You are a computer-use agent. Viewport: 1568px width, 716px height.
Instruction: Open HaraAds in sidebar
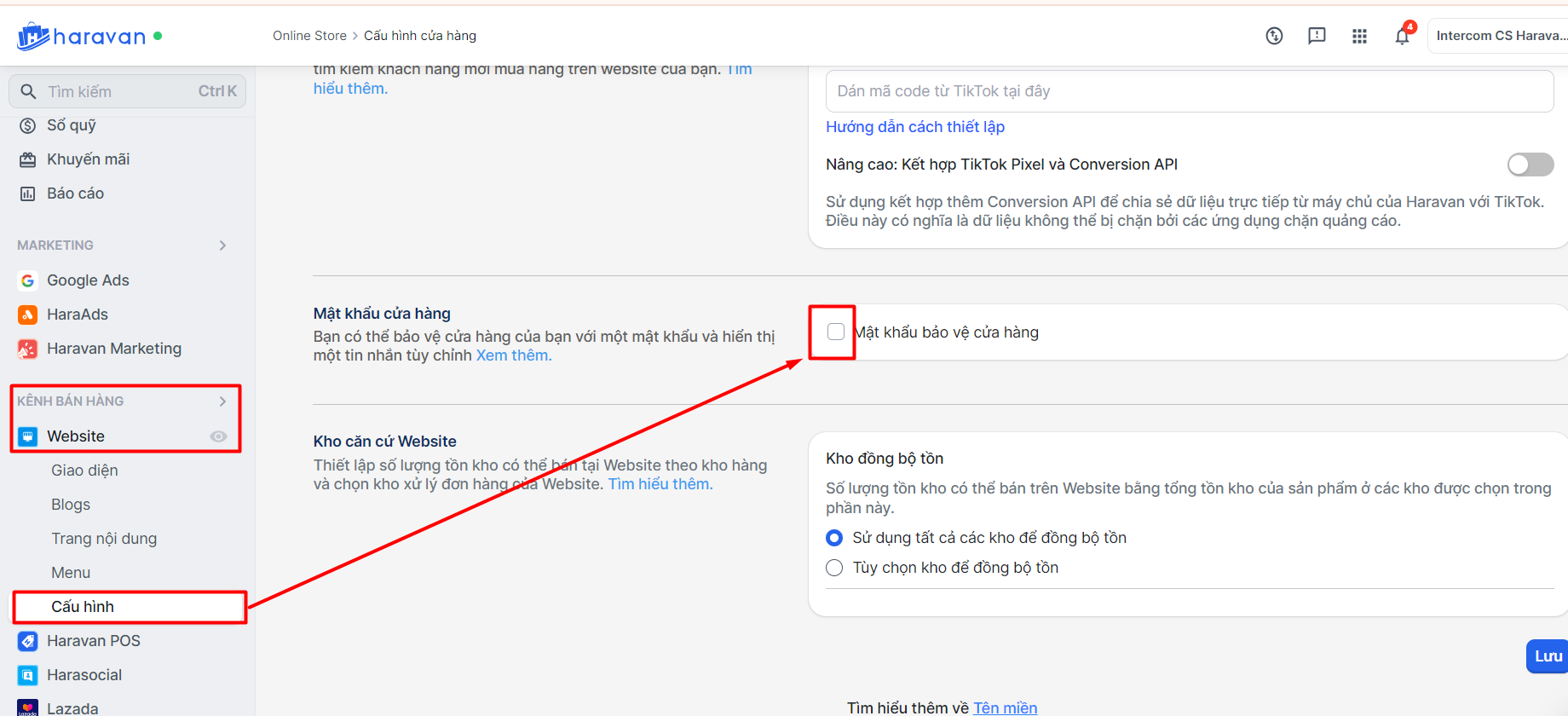78,315
